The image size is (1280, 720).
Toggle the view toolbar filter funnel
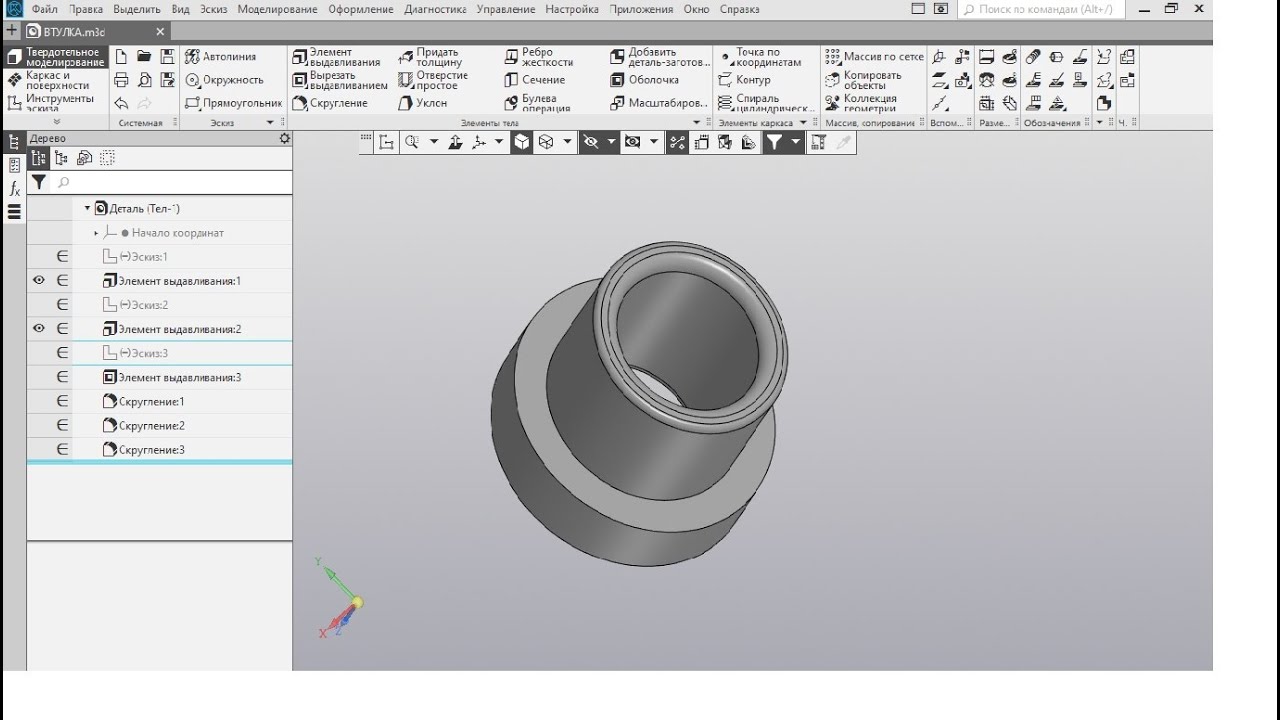click(774, 142)
